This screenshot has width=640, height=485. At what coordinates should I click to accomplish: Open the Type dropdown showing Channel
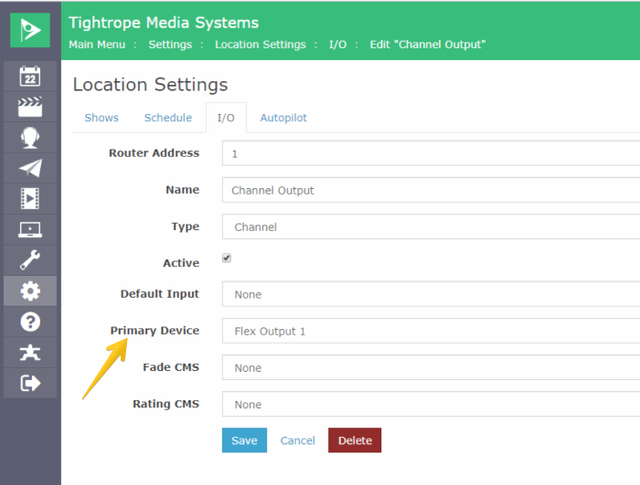pos(431,227)
